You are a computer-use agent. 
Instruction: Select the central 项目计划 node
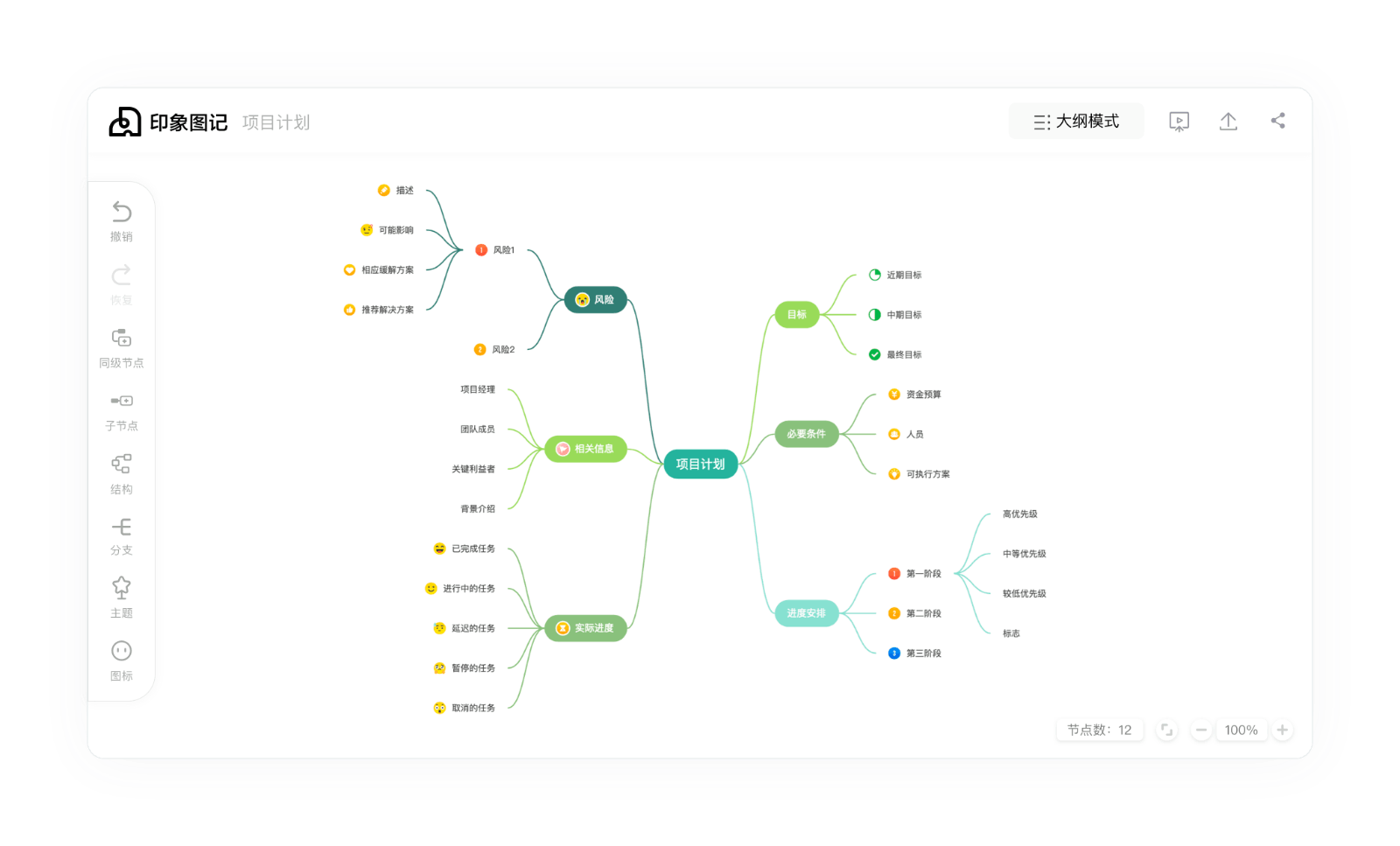pyautogui.click(x=701, y=465)
